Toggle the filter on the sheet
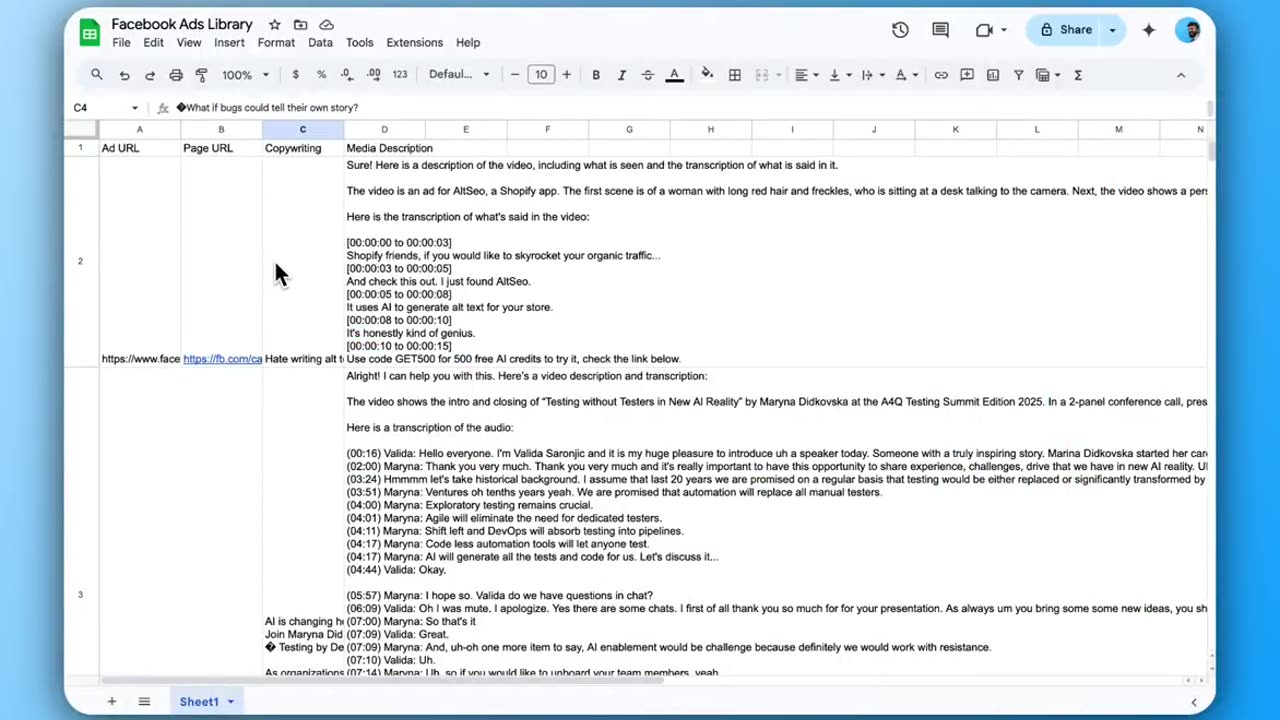The image size is (1280, 720). [1019, 75]
